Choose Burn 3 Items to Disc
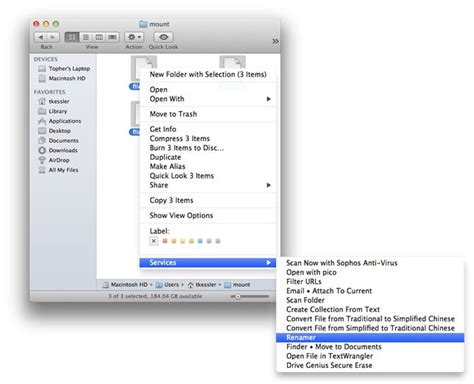This screenshot has height=384, width=474. pyautogui.click(x=208, y=148)
